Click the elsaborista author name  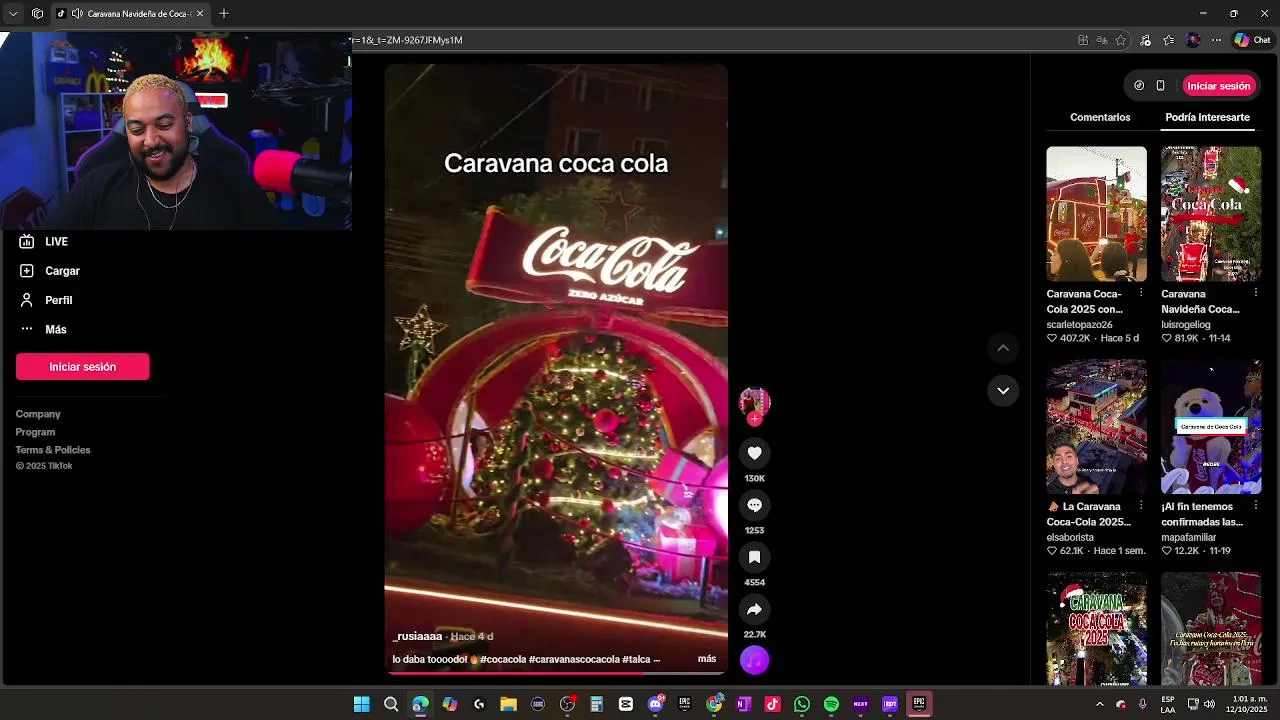pyautogui.click(x=1070, y=537)
